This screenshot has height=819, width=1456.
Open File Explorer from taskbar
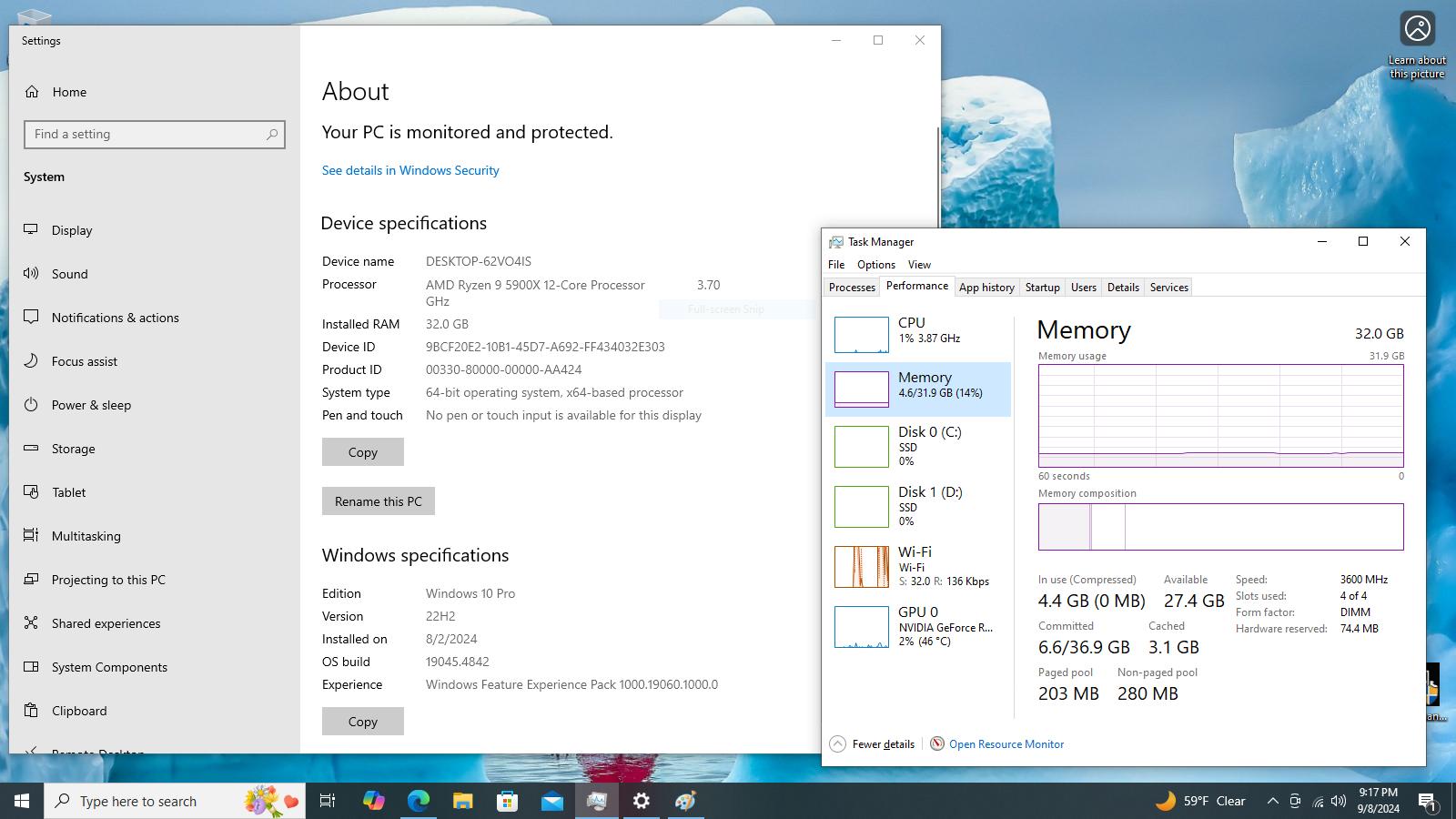coord(462,801)
